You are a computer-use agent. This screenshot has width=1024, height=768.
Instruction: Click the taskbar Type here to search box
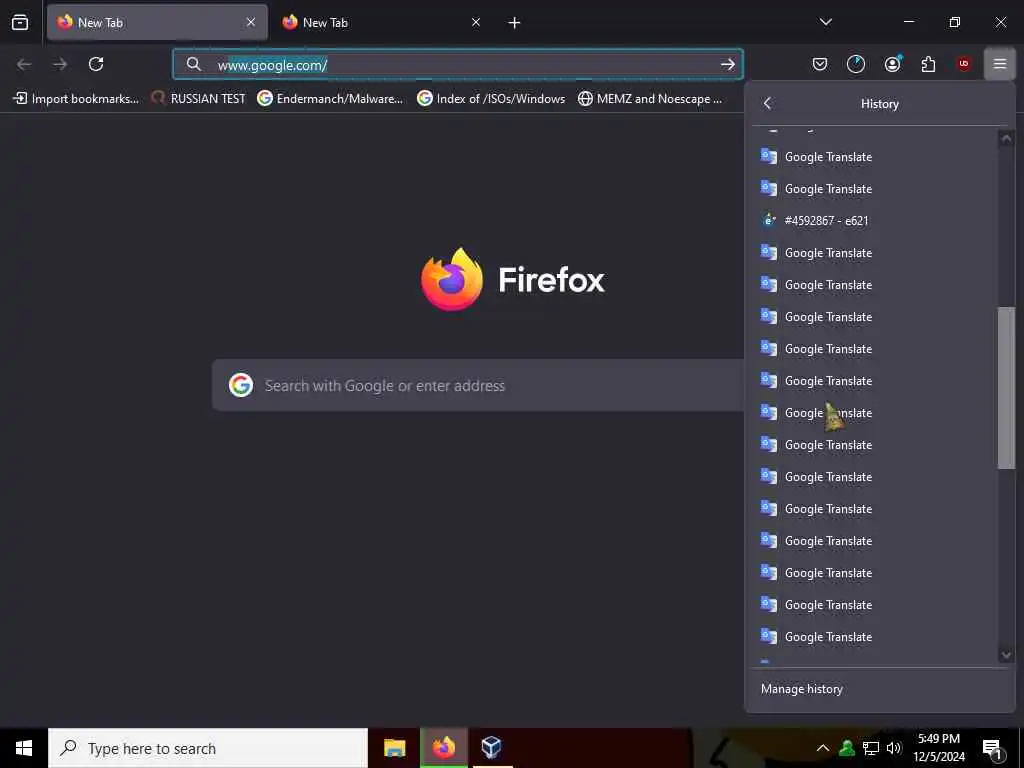click(208, 748)
